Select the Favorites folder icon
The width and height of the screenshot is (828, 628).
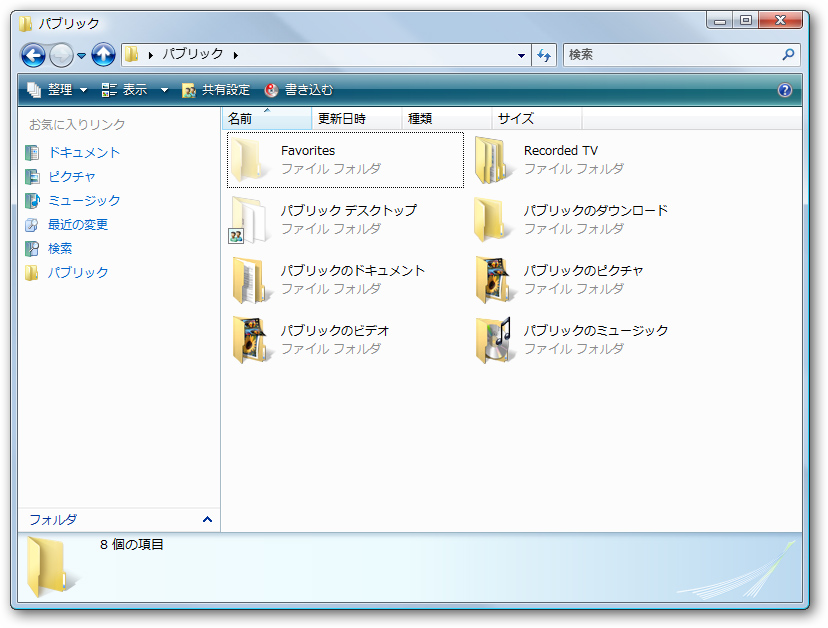(247, 160)
